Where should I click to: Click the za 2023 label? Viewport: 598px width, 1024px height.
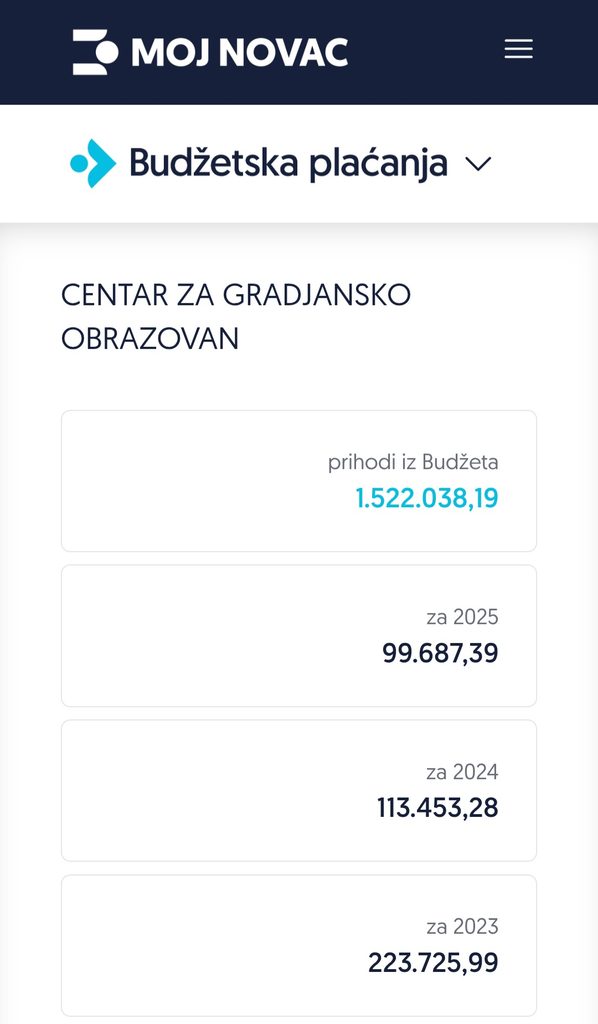pyautogui.click(x=462, y=927)
